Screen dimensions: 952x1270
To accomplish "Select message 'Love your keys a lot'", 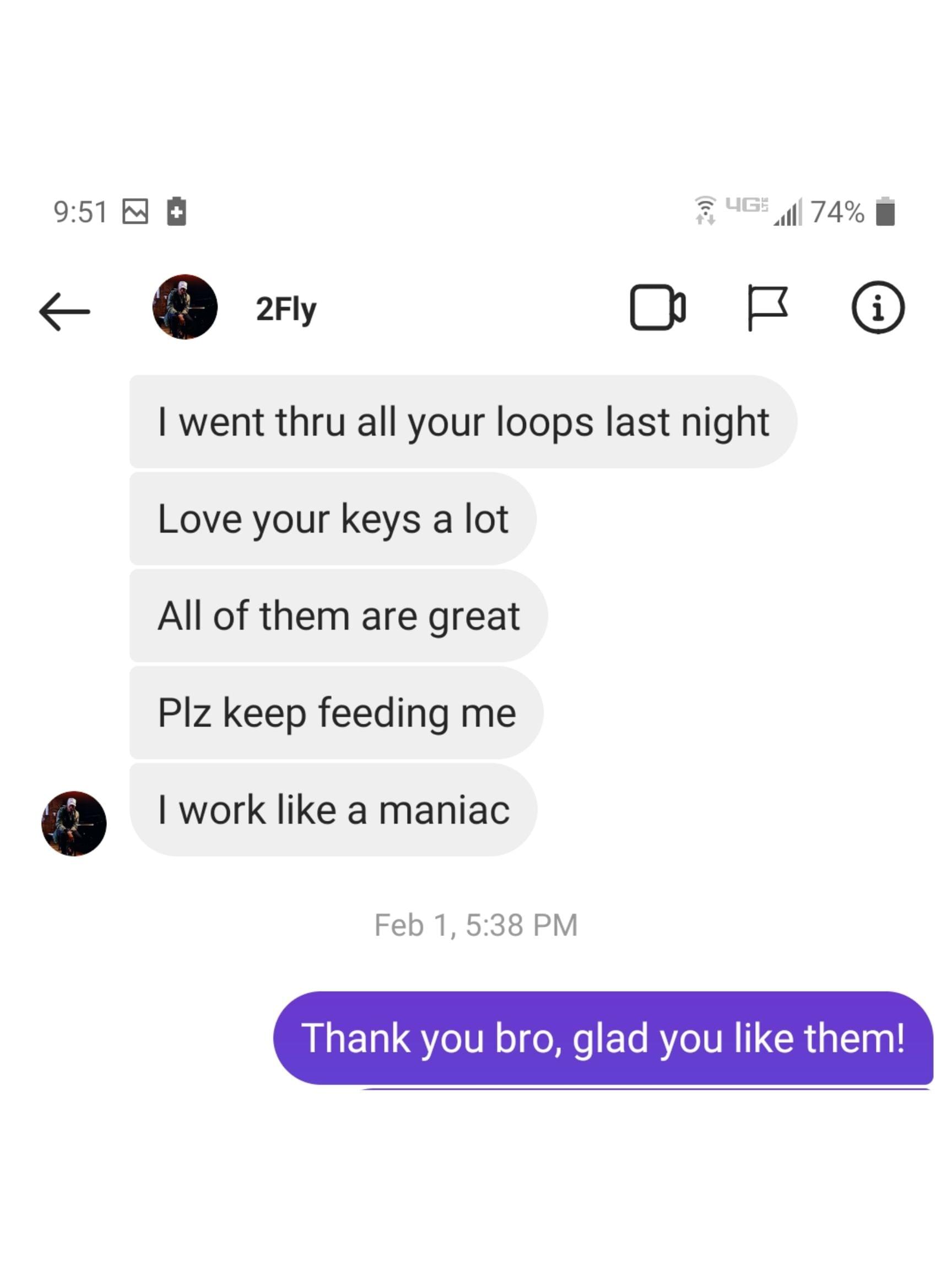I will pyautogui.click(x=333, y=519).
